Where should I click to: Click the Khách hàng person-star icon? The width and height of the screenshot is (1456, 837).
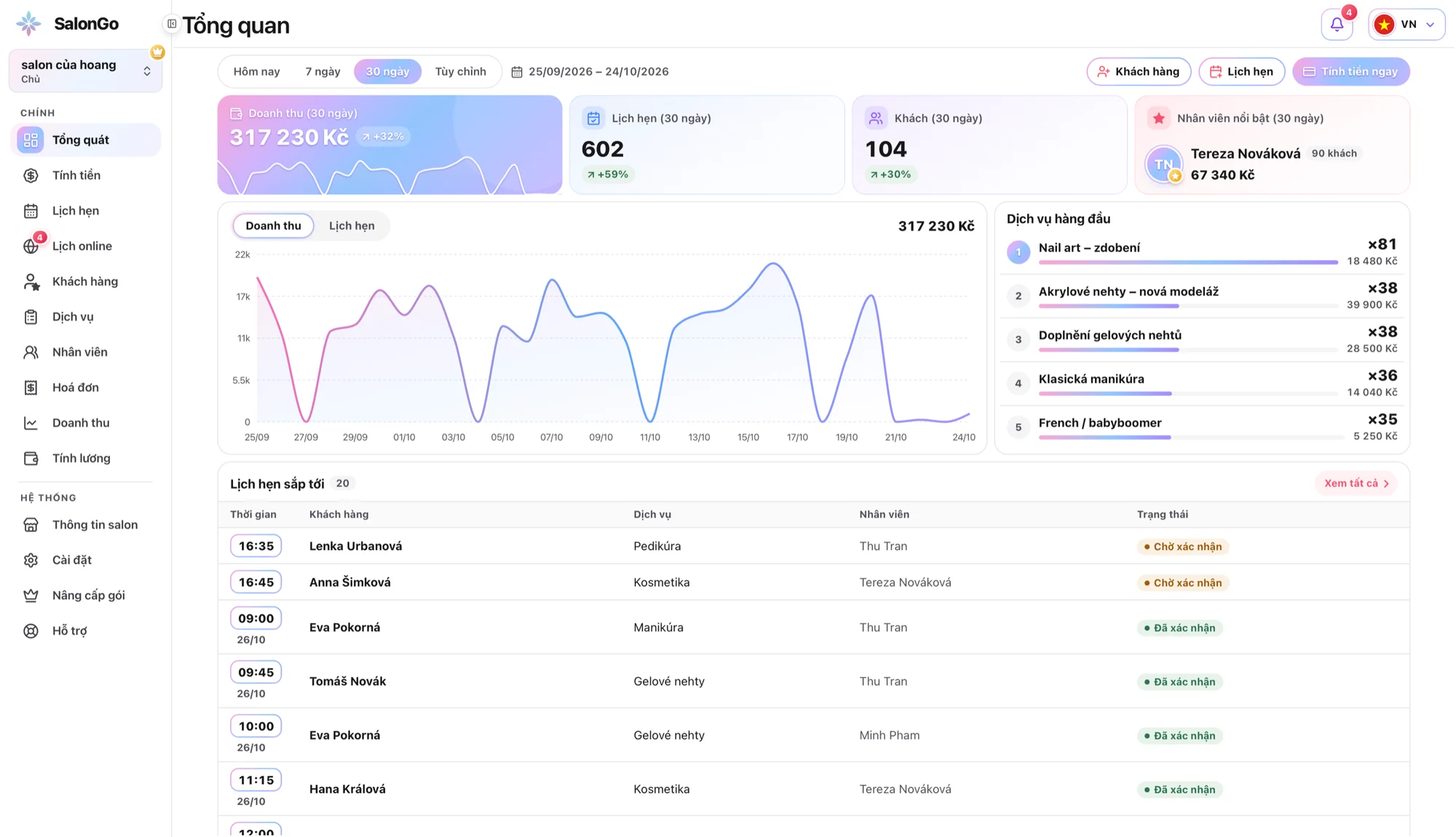click(31, 282)
